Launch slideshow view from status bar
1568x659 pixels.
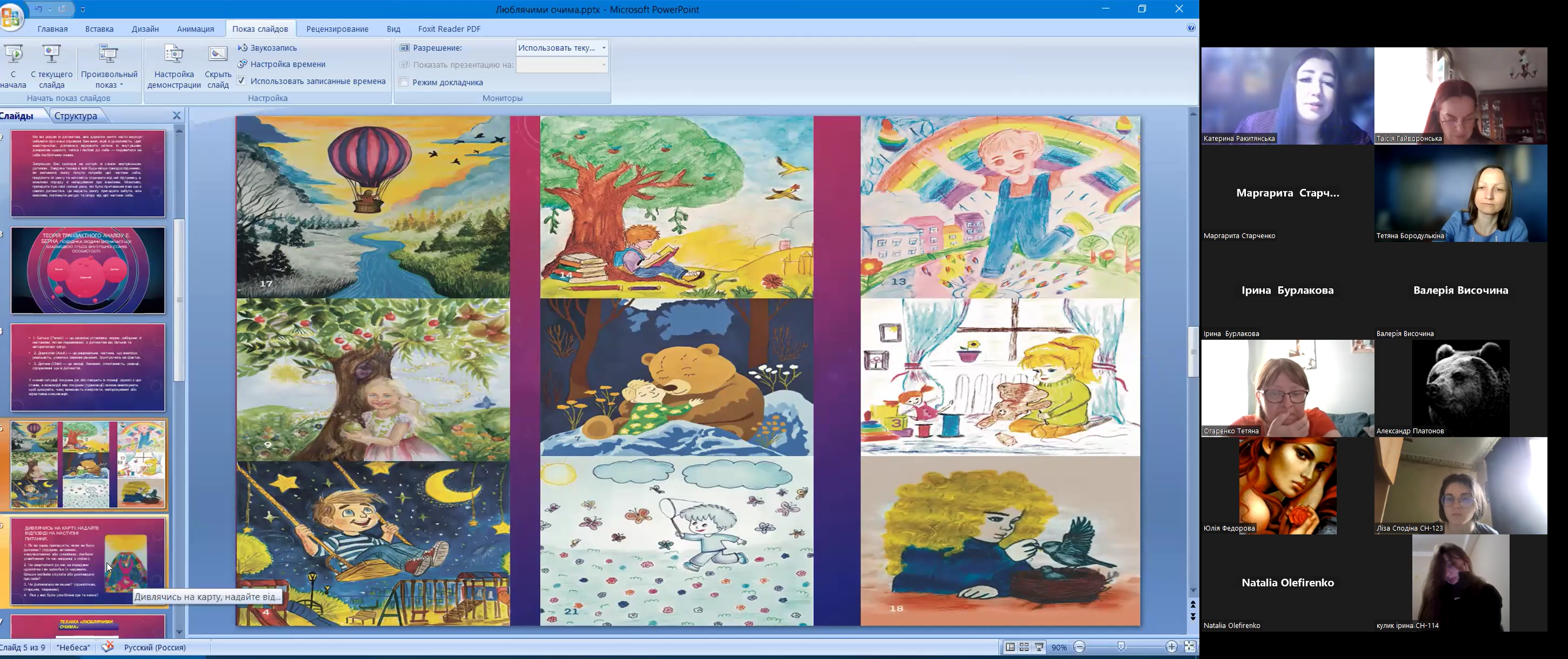(1039, 648)
